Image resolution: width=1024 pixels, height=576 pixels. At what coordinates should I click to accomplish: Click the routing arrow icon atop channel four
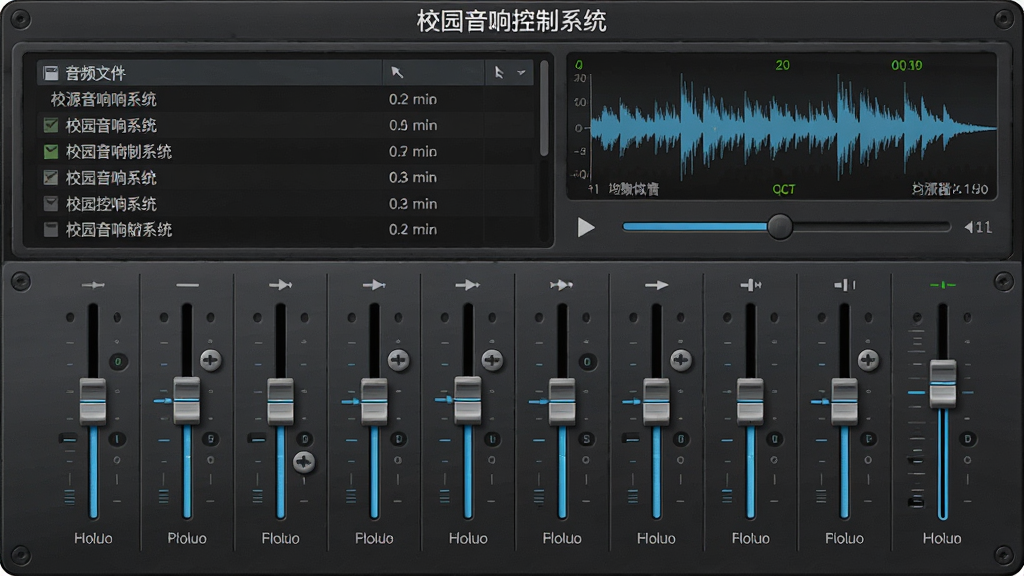tap(374, 285)
